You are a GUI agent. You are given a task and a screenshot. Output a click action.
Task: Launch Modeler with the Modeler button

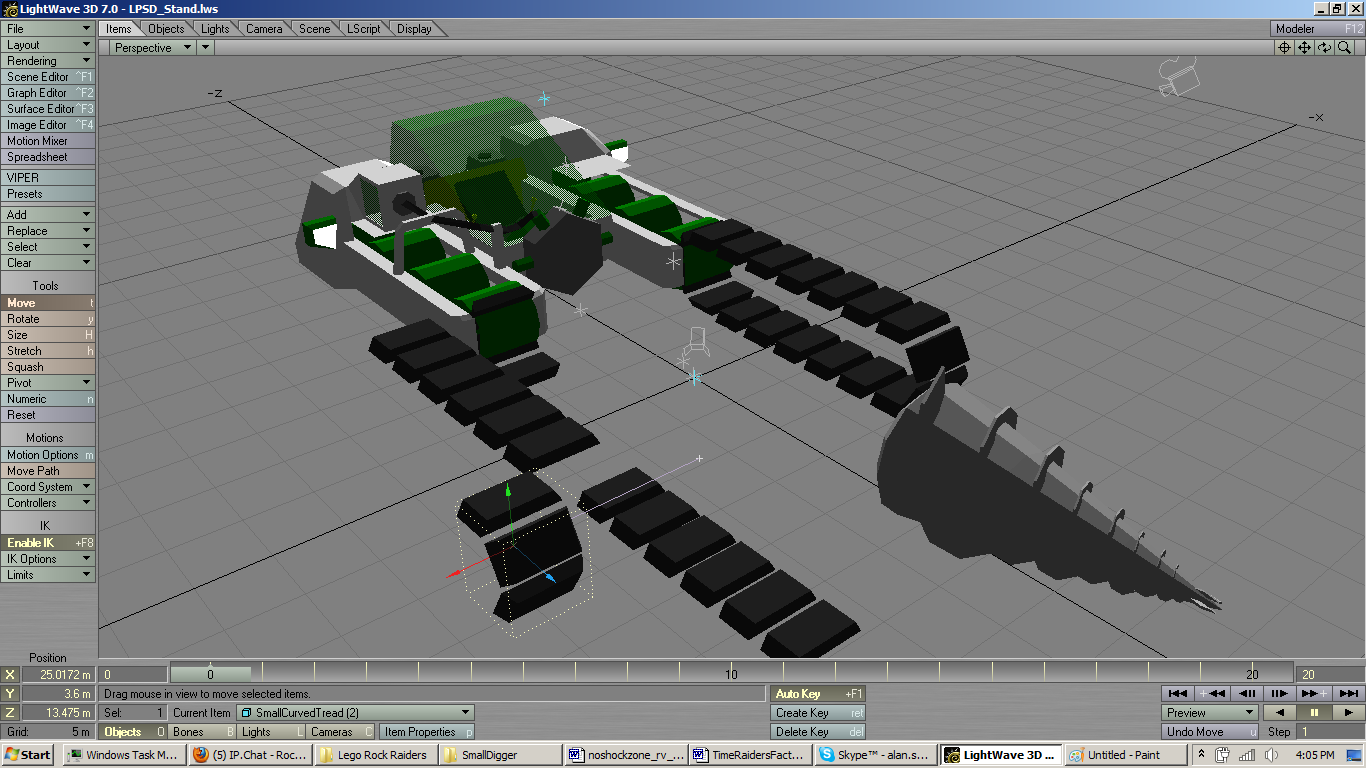click(x=1317, y=29)
